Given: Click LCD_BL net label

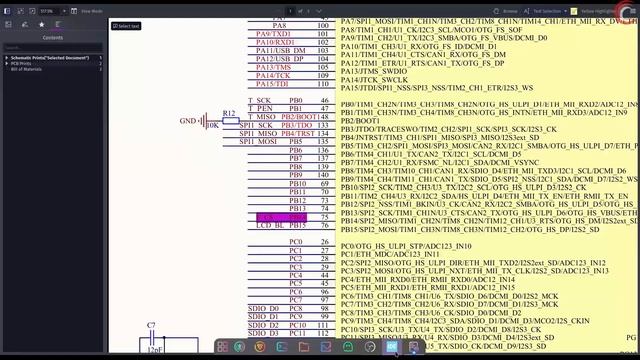Looking at the screenshot, I should point(270,225).
